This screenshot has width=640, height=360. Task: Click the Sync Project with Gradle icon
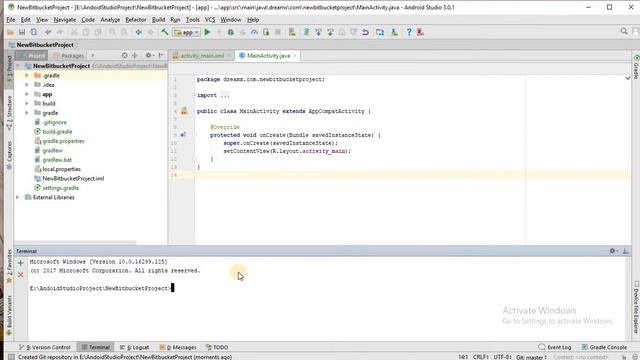306,32
